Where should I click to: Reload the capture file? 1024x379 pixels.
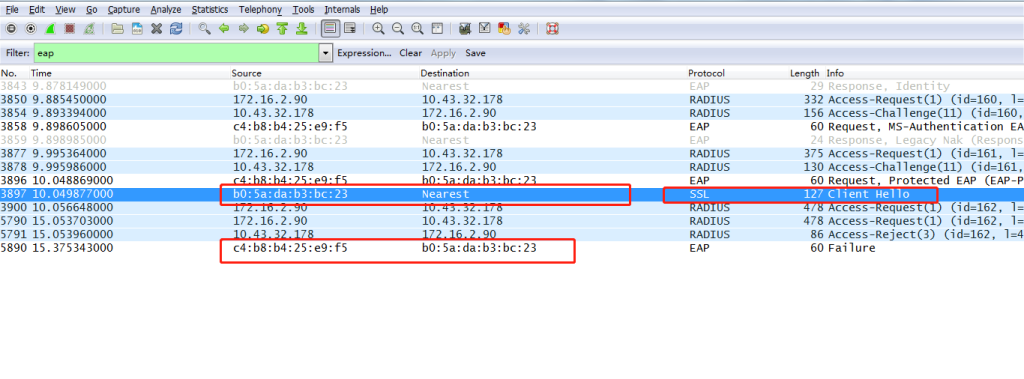coord(176,29)
